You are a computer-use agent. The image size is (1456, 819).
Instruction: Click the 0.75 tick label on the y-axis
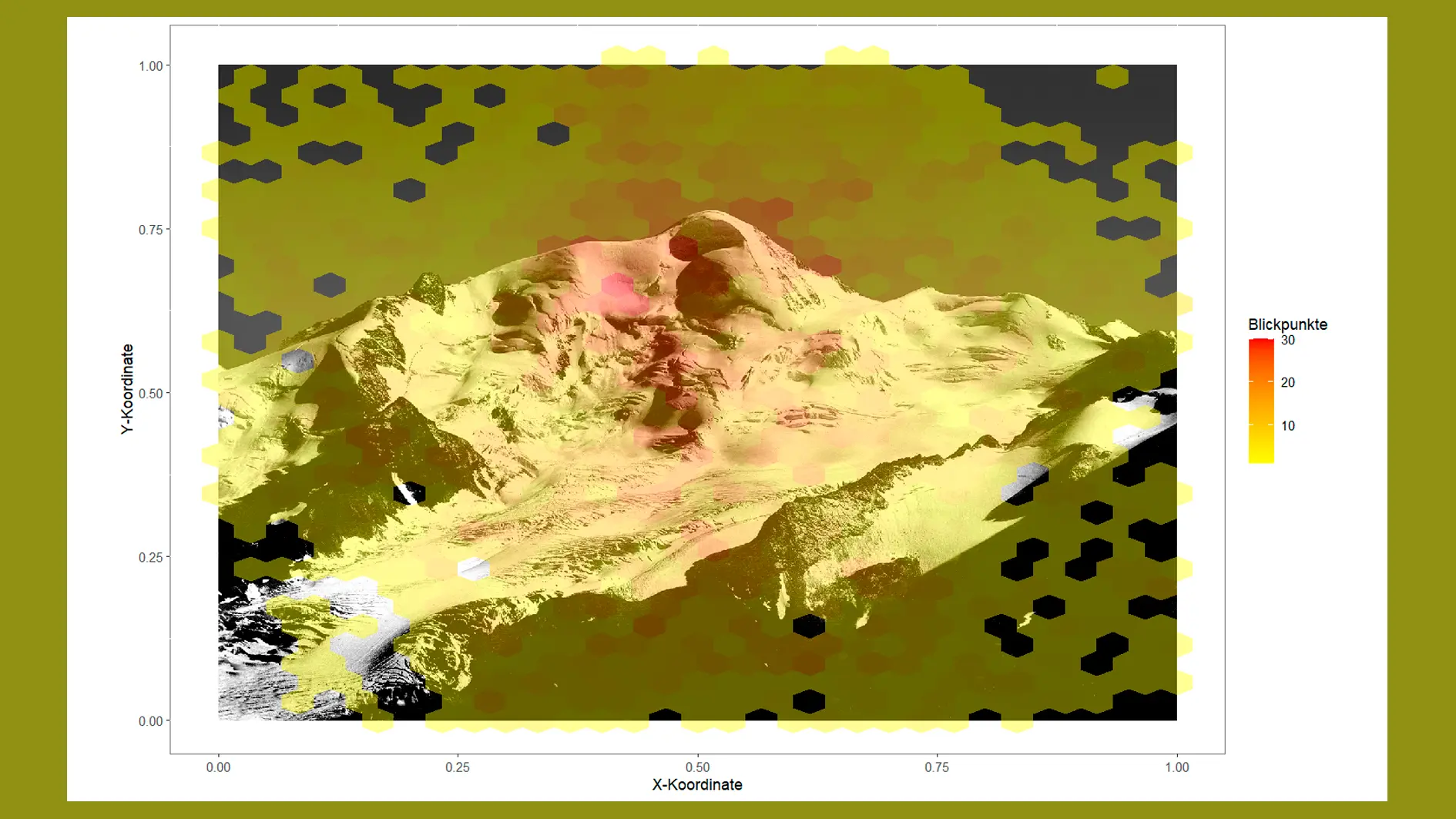[x=150, y=230]
